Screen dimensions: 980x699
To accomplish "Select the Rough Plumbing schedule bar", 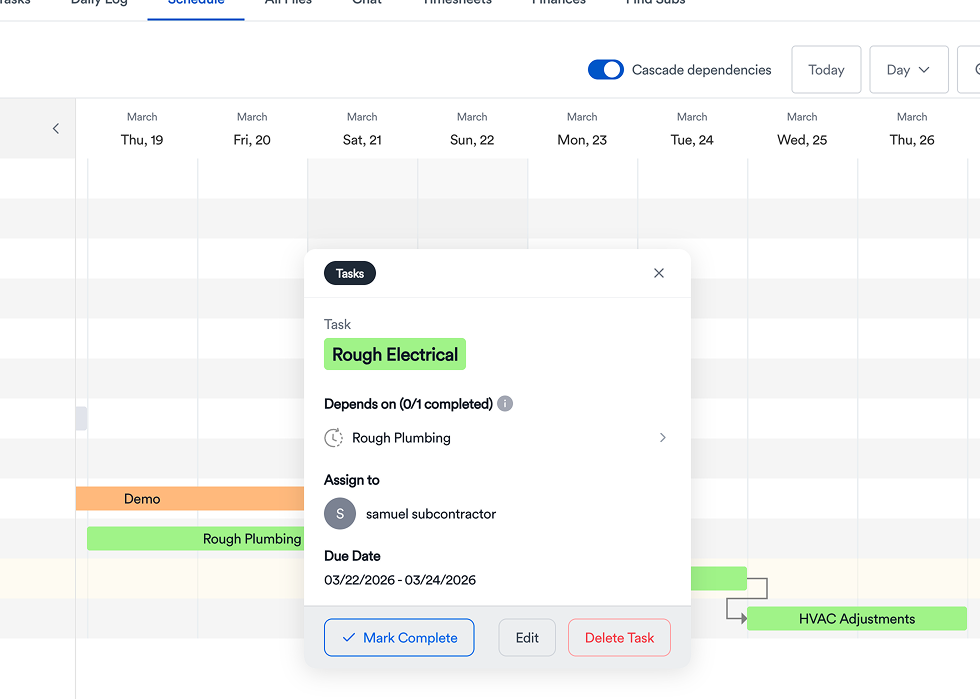I will [196, 538].
